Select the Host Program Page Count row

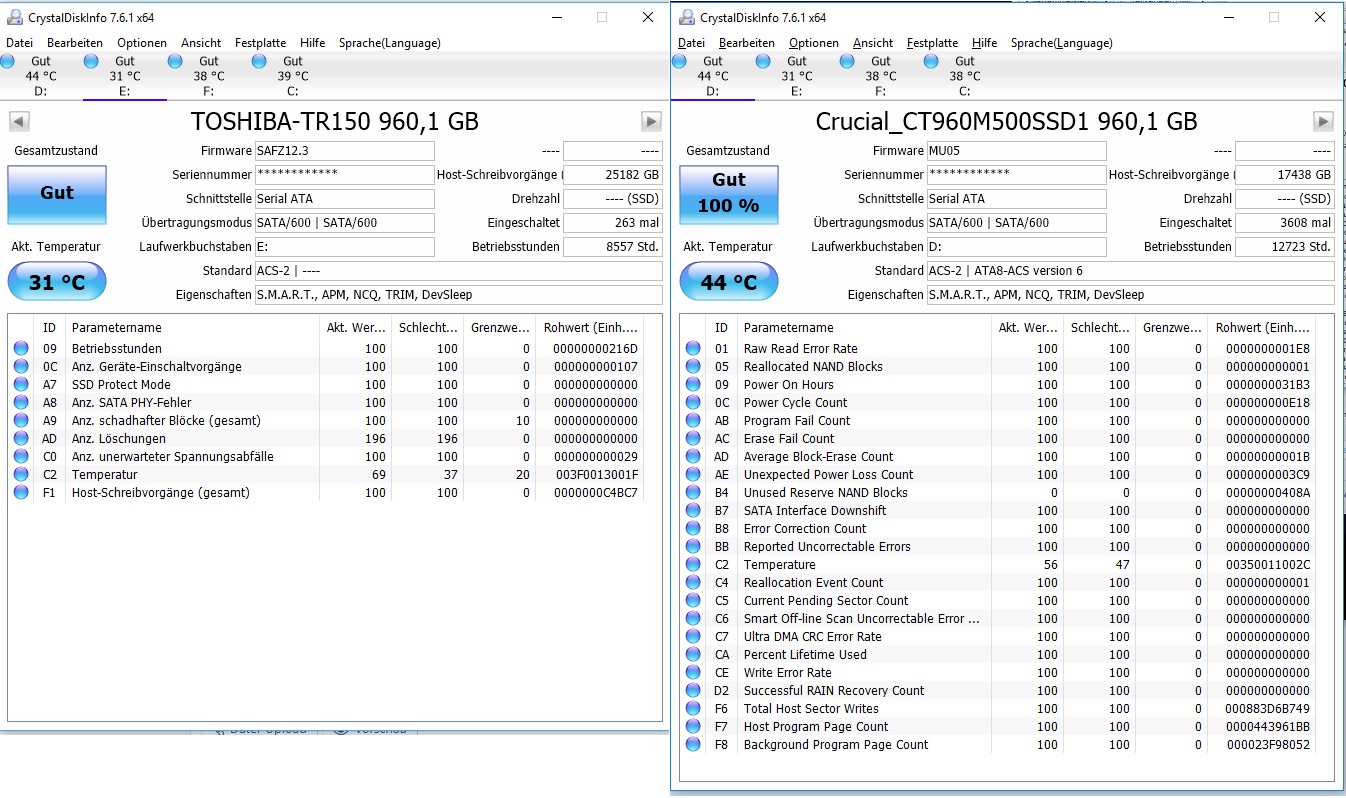pyautogui.click(x=998, y=727)
